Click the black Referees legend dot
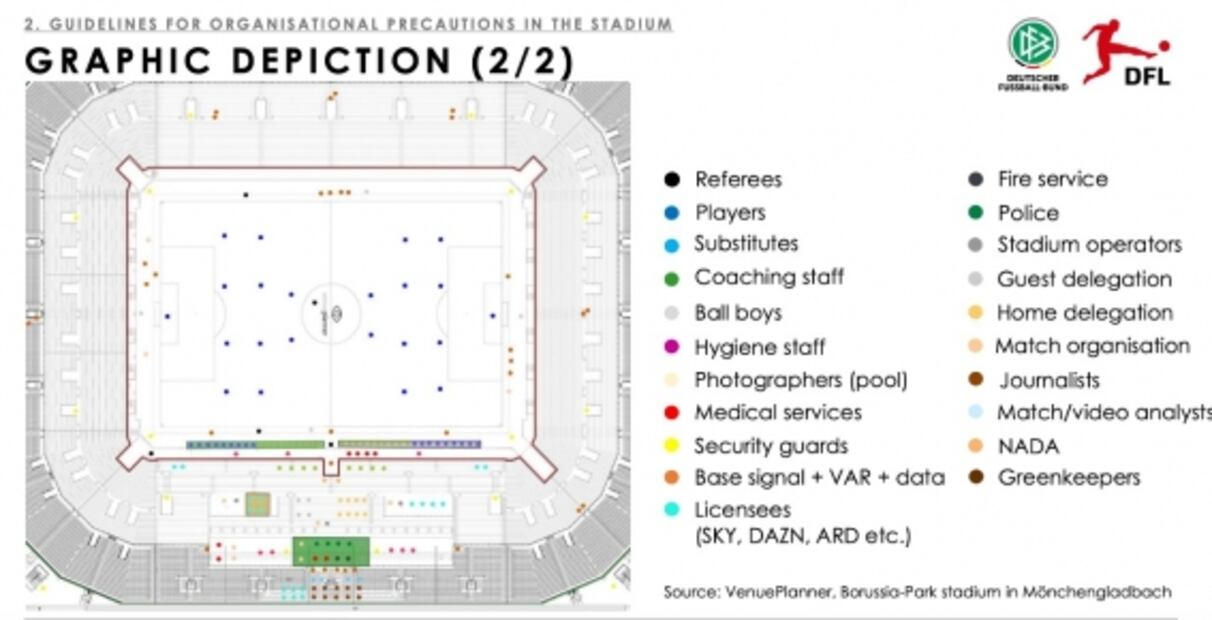The image size is (1212, 620). pos(672,180)
